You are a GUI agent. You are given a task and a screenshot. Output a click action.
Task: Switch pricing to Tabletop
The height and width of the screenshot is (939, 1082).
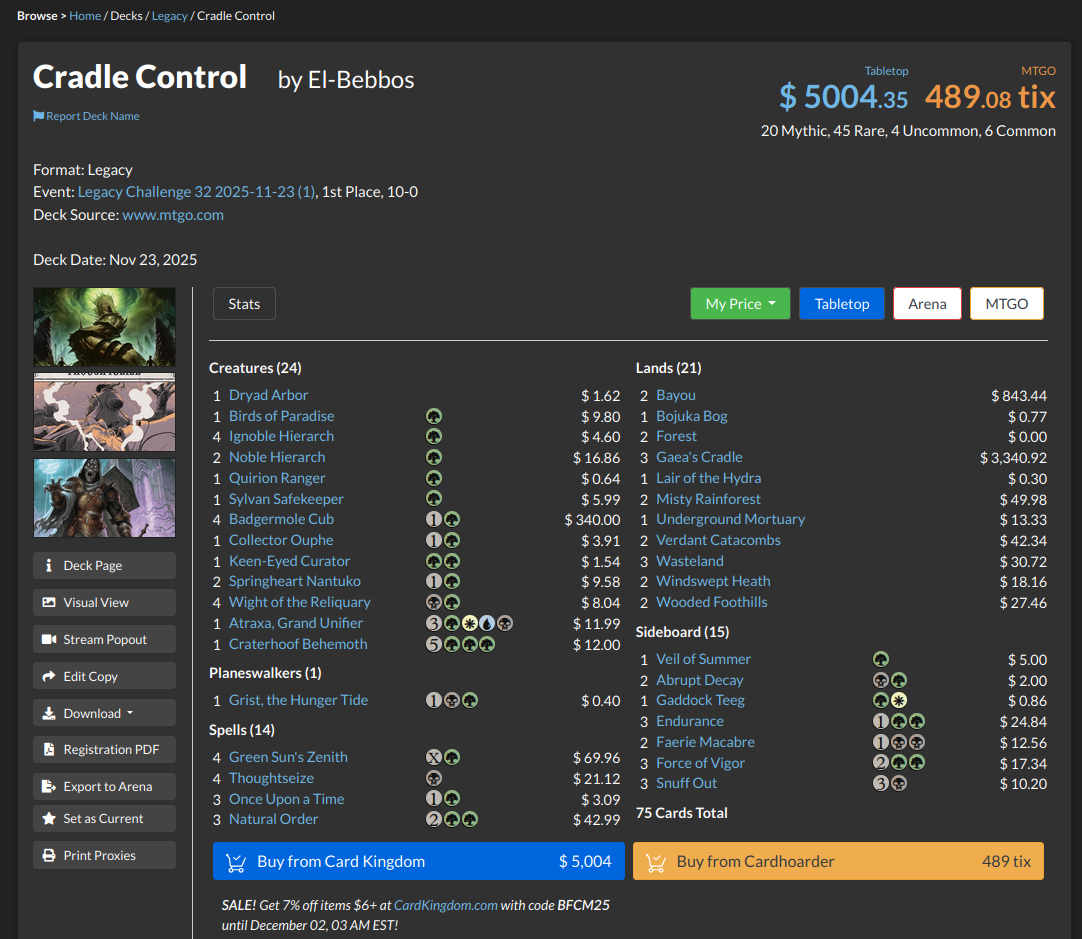(x=842, y=304)
